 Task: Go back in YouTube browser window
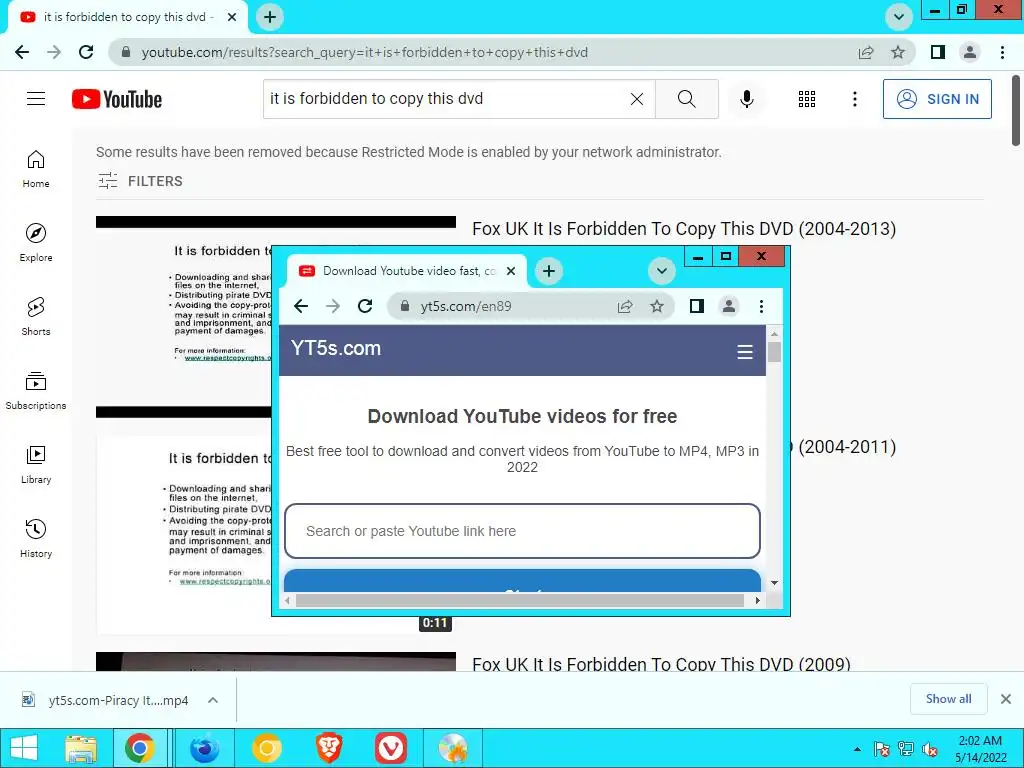point(22,52)
